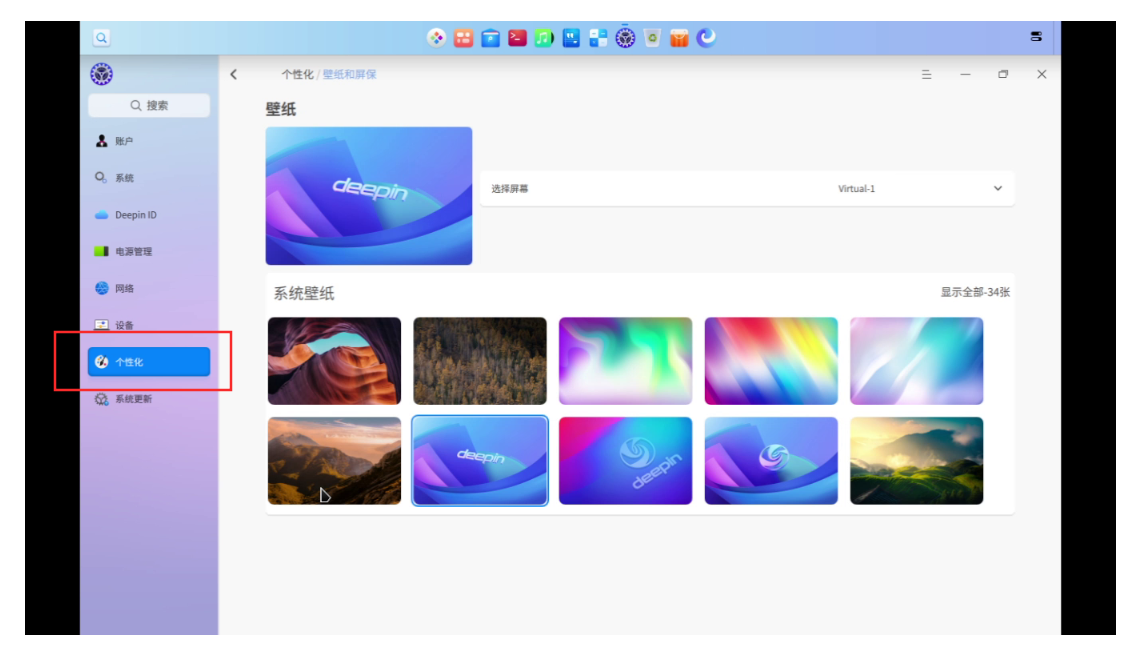Select 网络 in the sidebar
This screenshot has height=651, width=1140.
[x=149, y=289]
